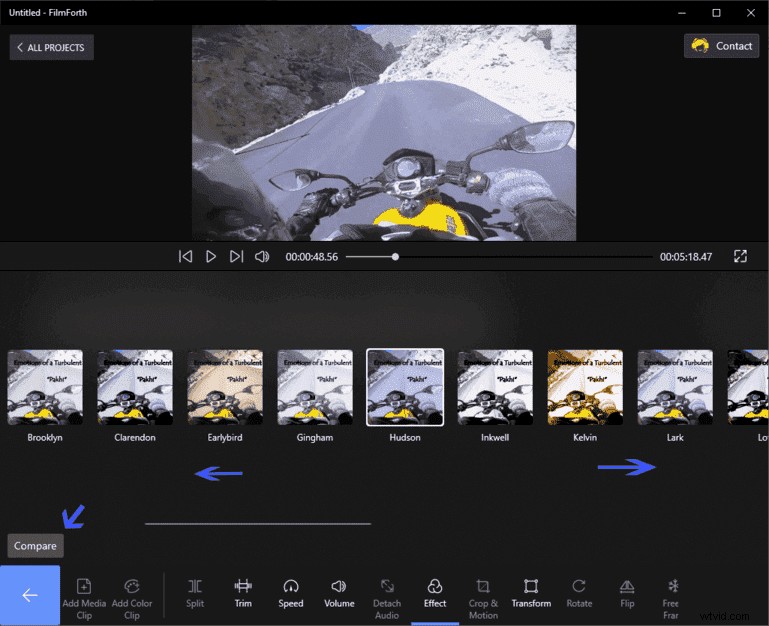Screen dimensions: 769x626
Task: Click the Freeze Frame snowflake tool
Action: (671, 598)
